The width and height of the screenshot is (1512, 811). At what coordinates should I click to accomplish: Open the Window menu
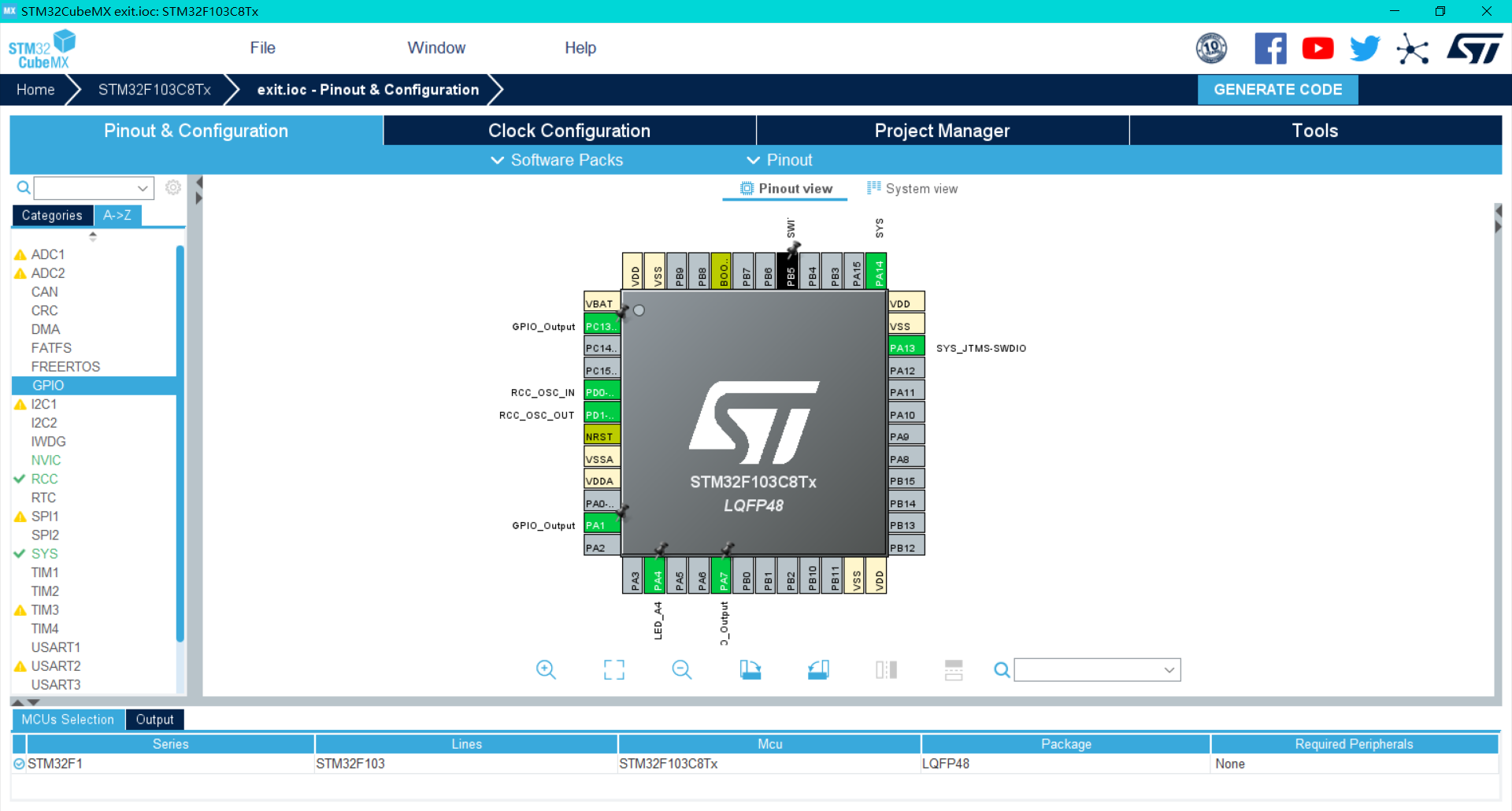(436, 47)
